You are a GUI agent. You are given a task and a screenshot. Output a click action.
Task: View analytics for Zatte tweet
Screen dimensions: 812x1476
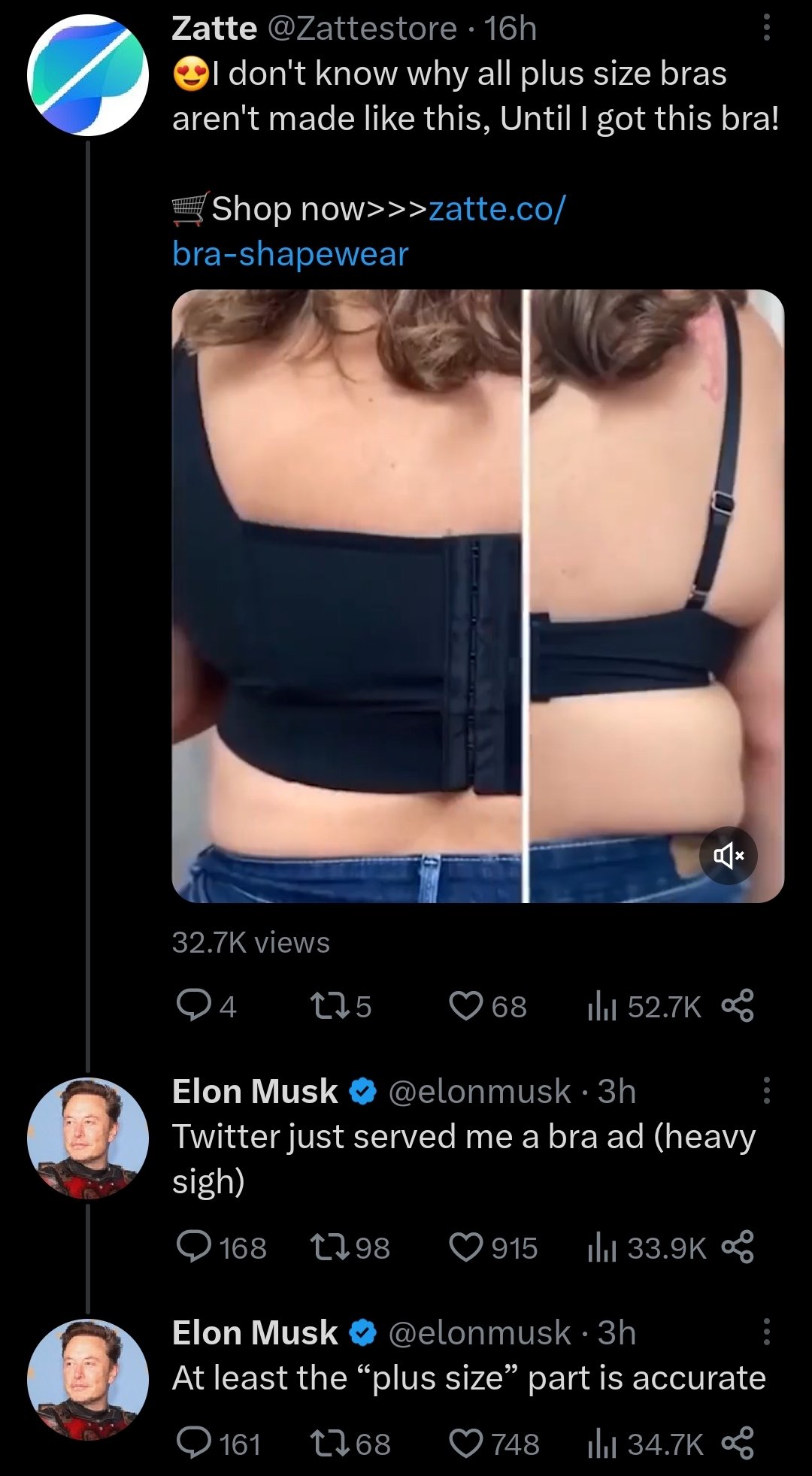pyautogui.click(x=602, y=1006)
